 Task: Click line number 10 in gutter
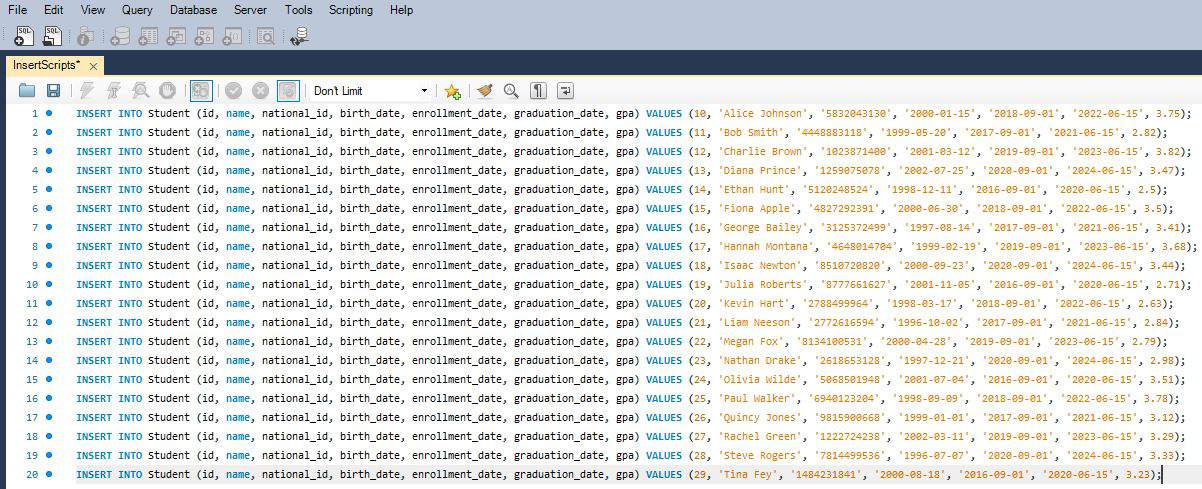[31, 285]
